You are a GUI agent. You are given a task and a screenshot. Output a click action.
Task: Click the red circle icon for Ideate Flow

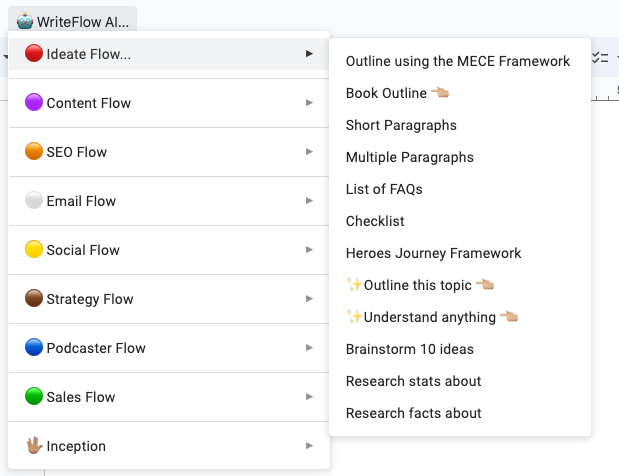(34, 53)
